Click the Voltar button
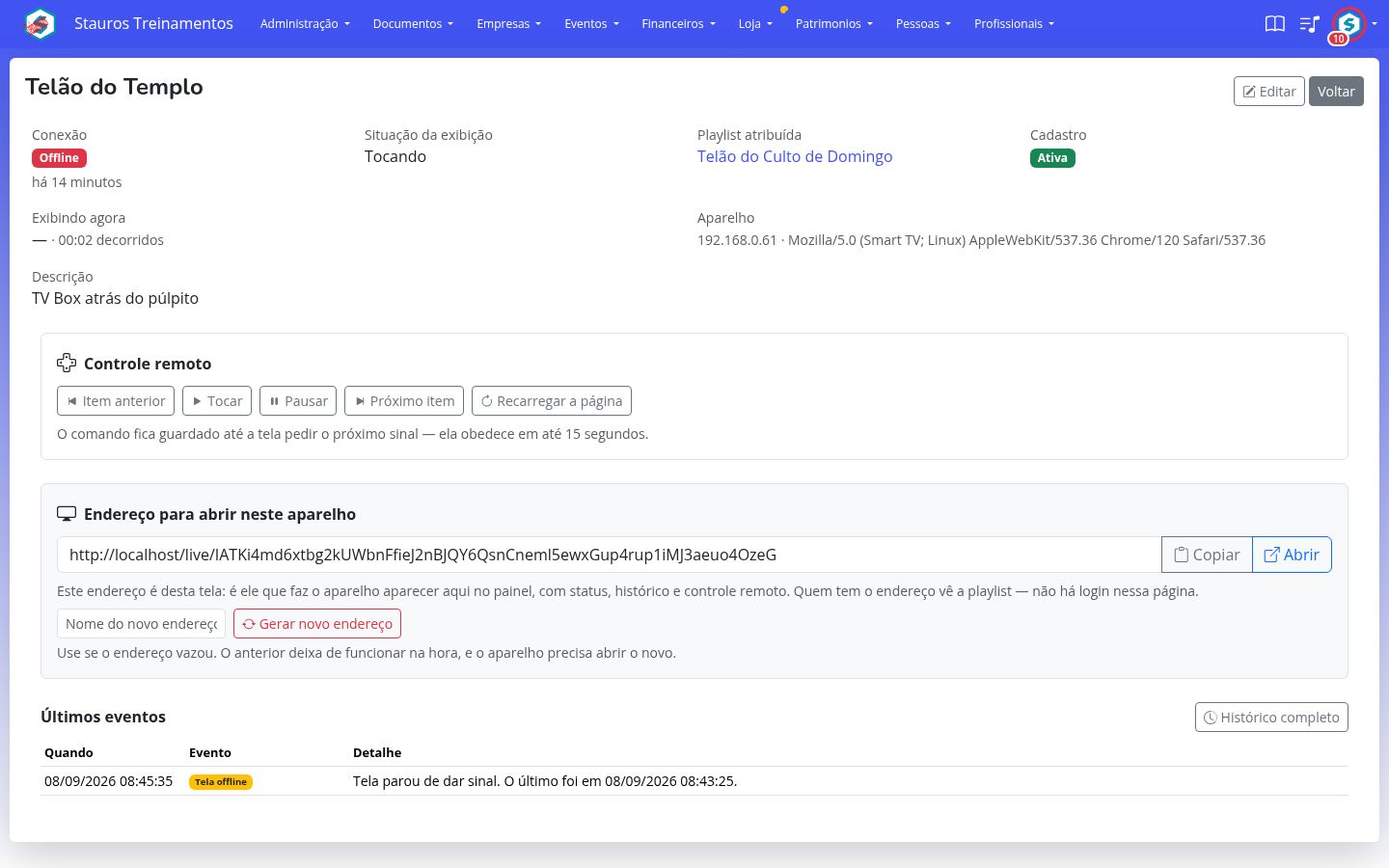Image resolution: width=1389 pixels, height=868 pixels. 1336,92
